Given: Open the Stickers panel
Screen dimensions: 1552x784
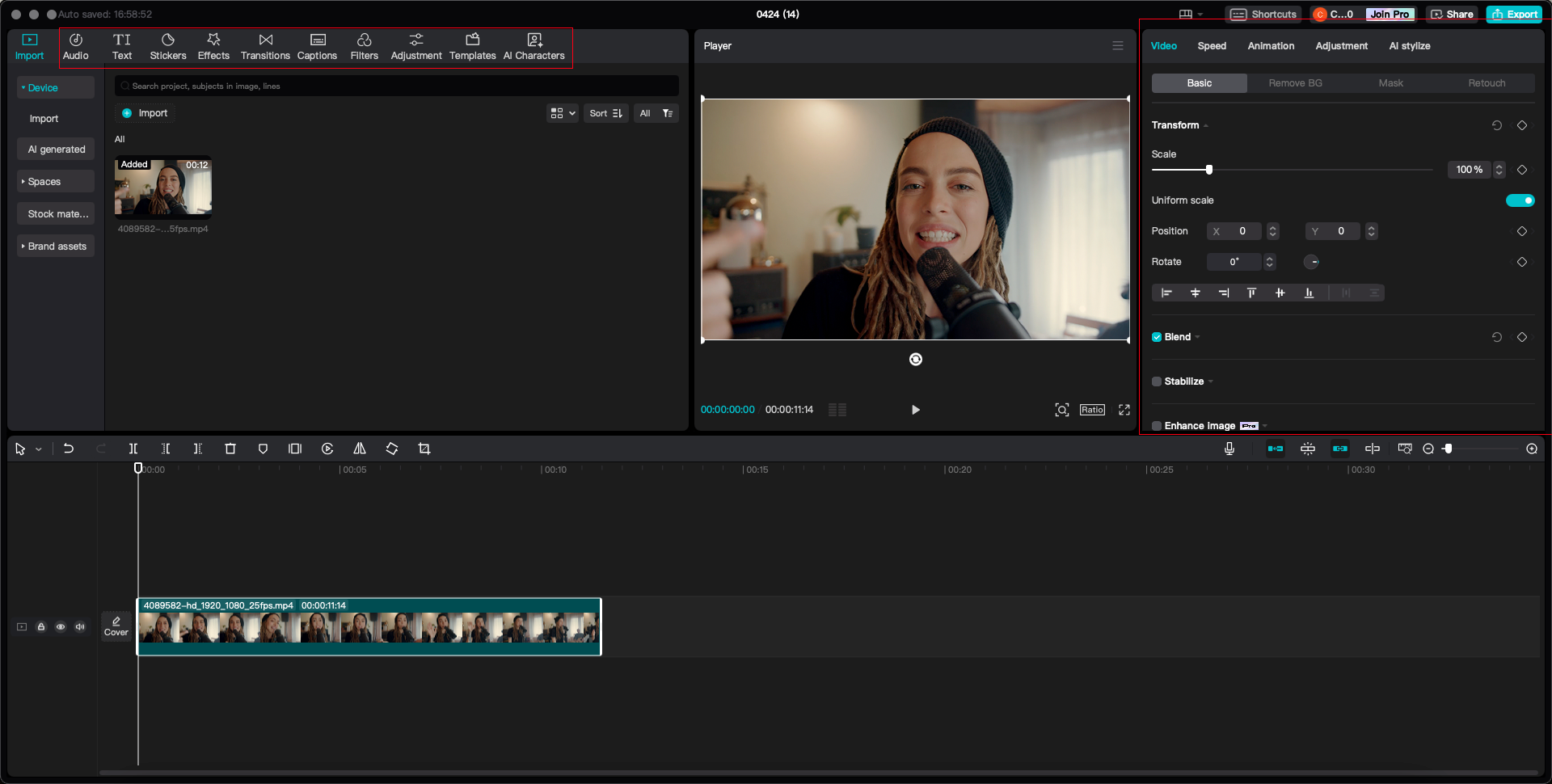Looking at the screenshot, I should pos(168,46).
